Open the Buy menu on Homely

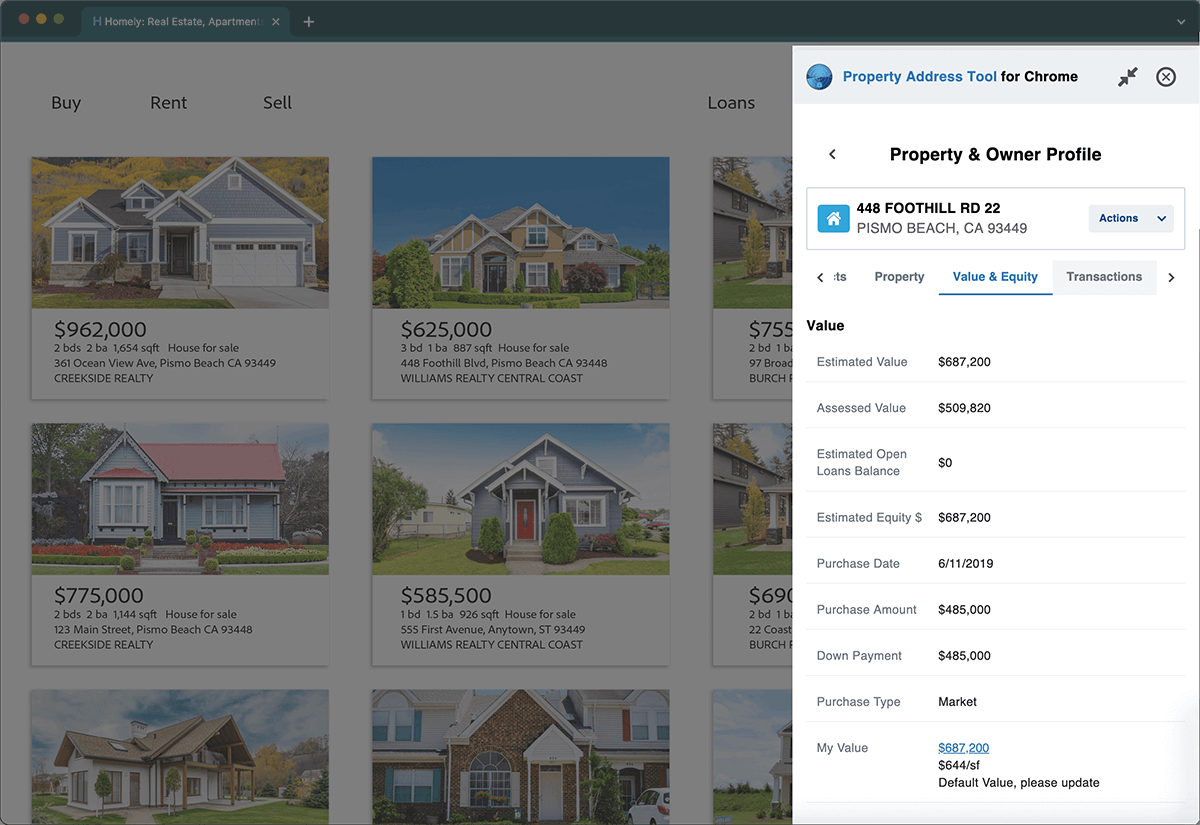pos(66,102)
